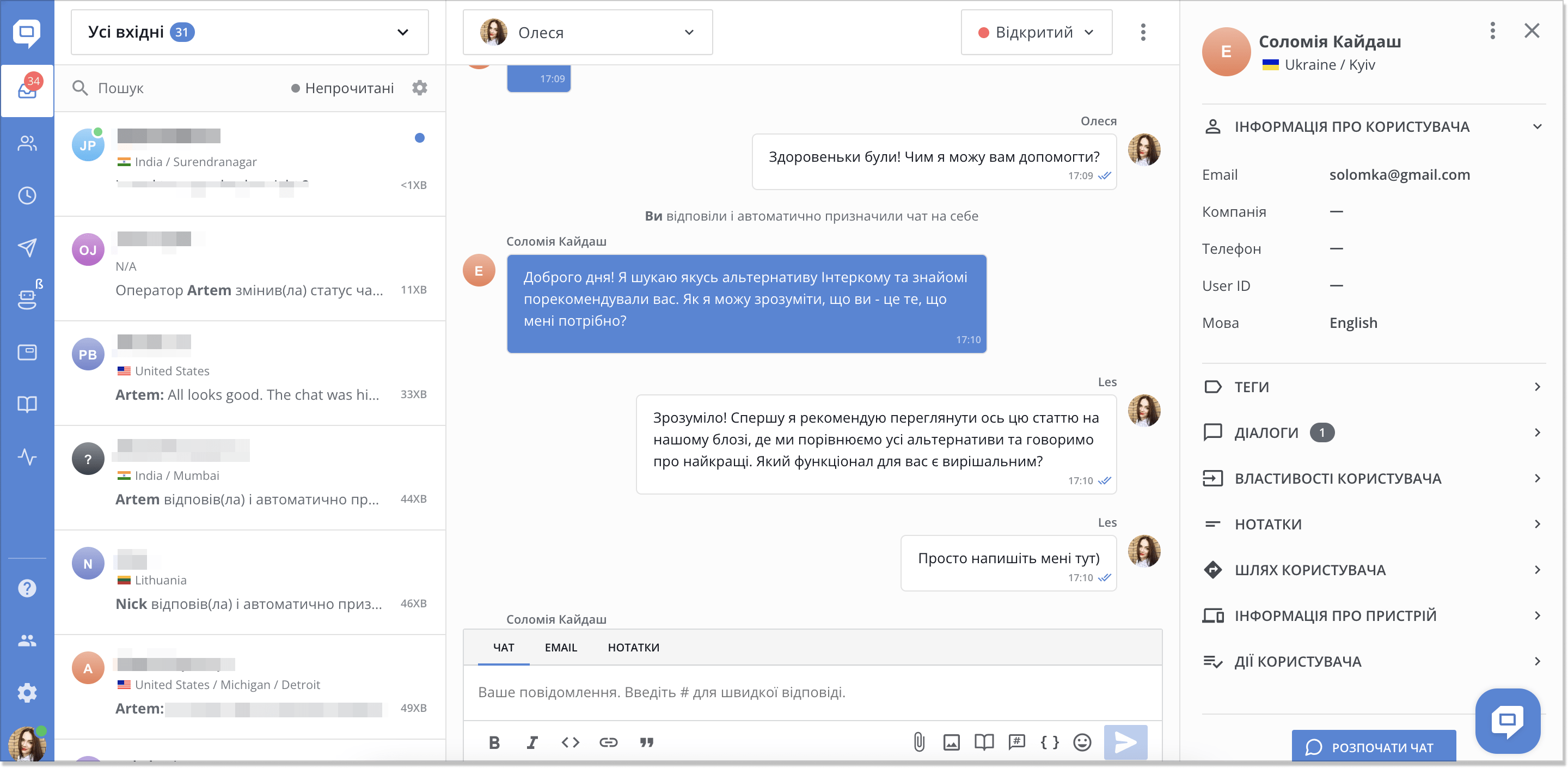
Task: Attach a file with the paperclip
Action: (919, 742)
